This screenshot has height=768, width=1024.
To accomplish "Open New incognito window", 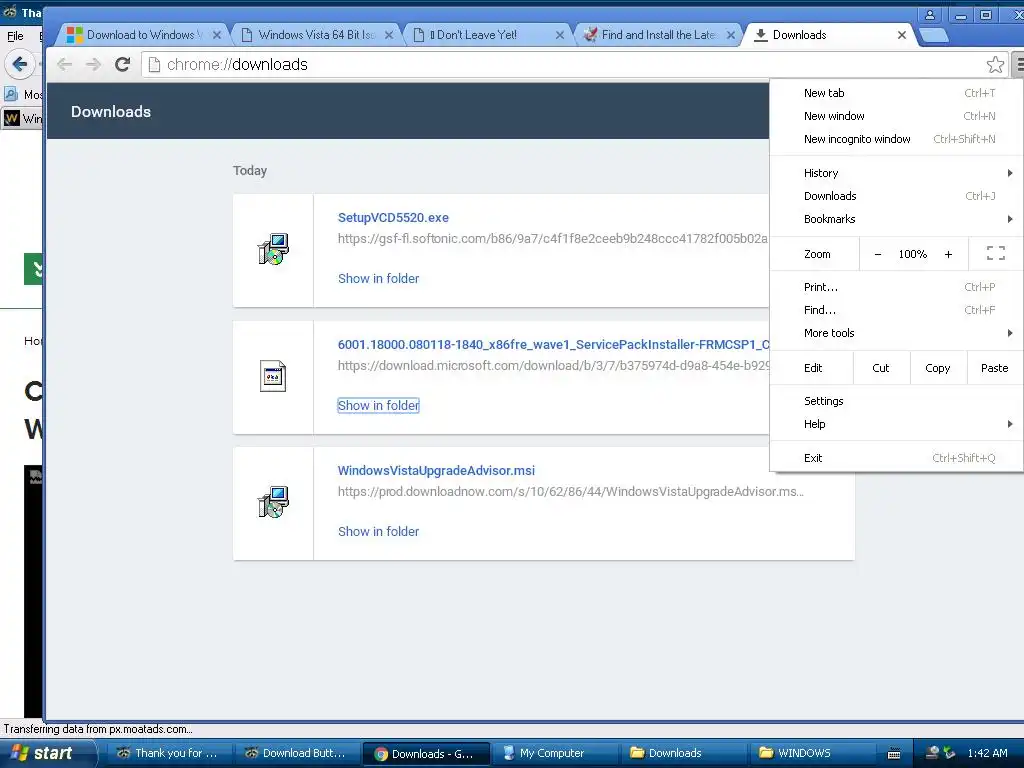I will point(896,139).
